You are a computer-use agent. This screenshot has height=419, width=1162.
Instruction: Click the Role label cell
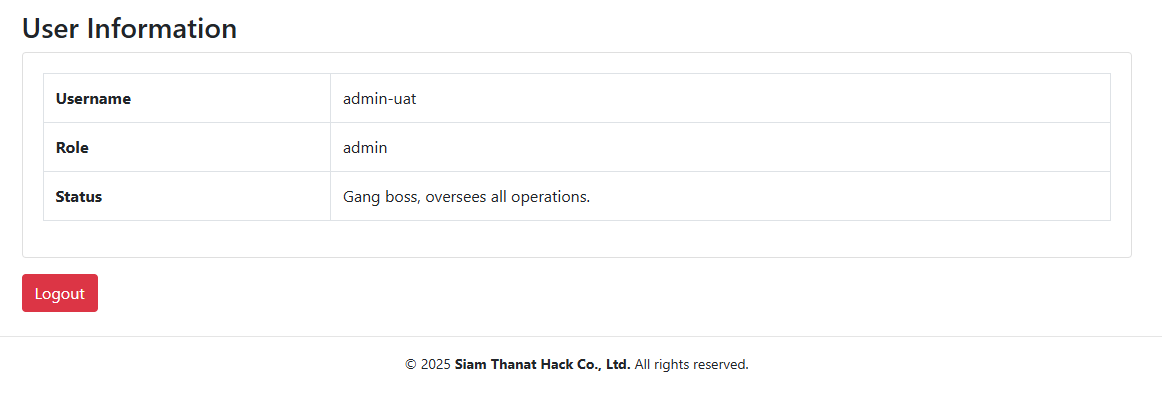[x=187, y=147]
